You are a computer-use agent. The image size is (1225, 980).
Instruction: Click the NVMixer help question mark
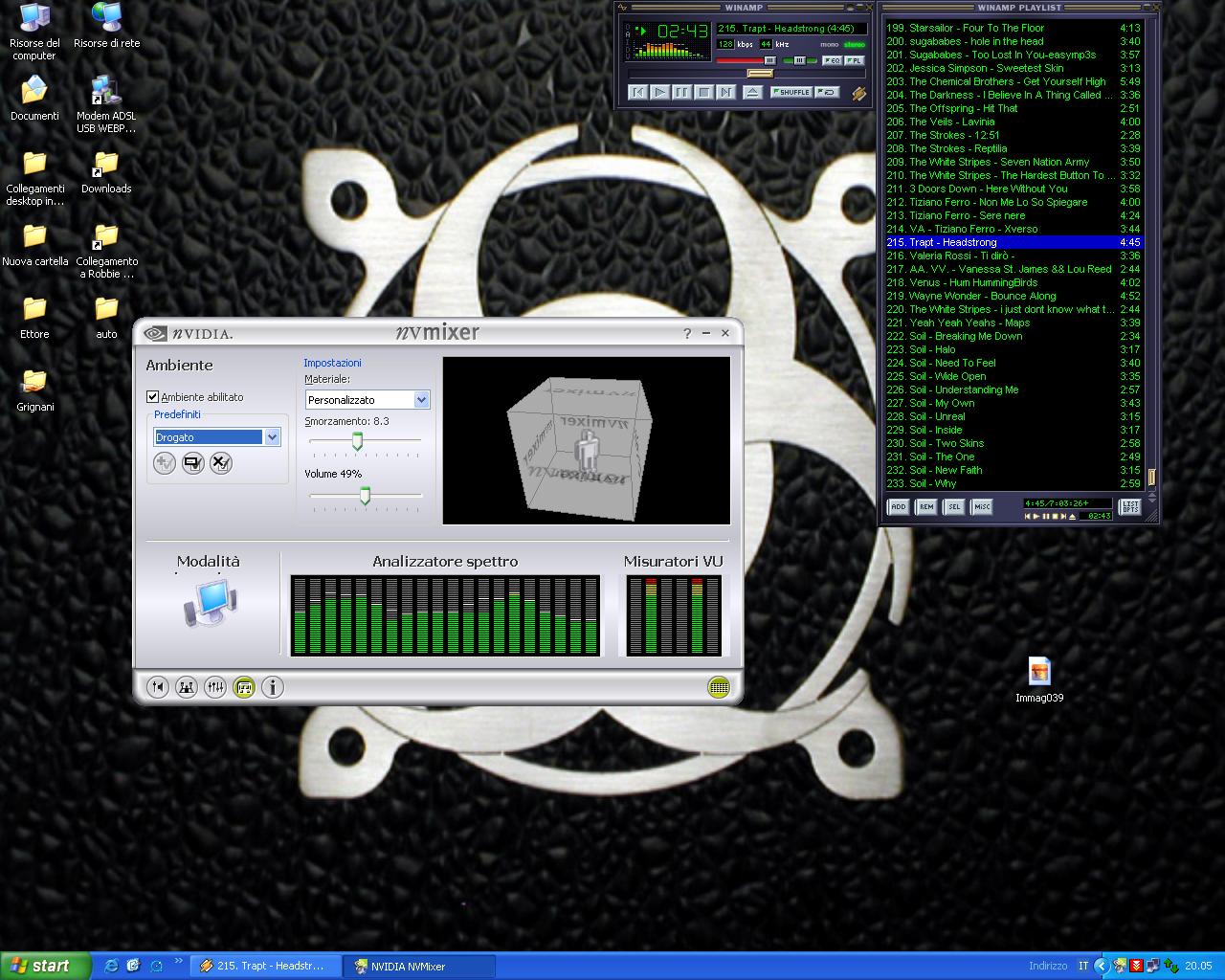pos(686,333)
